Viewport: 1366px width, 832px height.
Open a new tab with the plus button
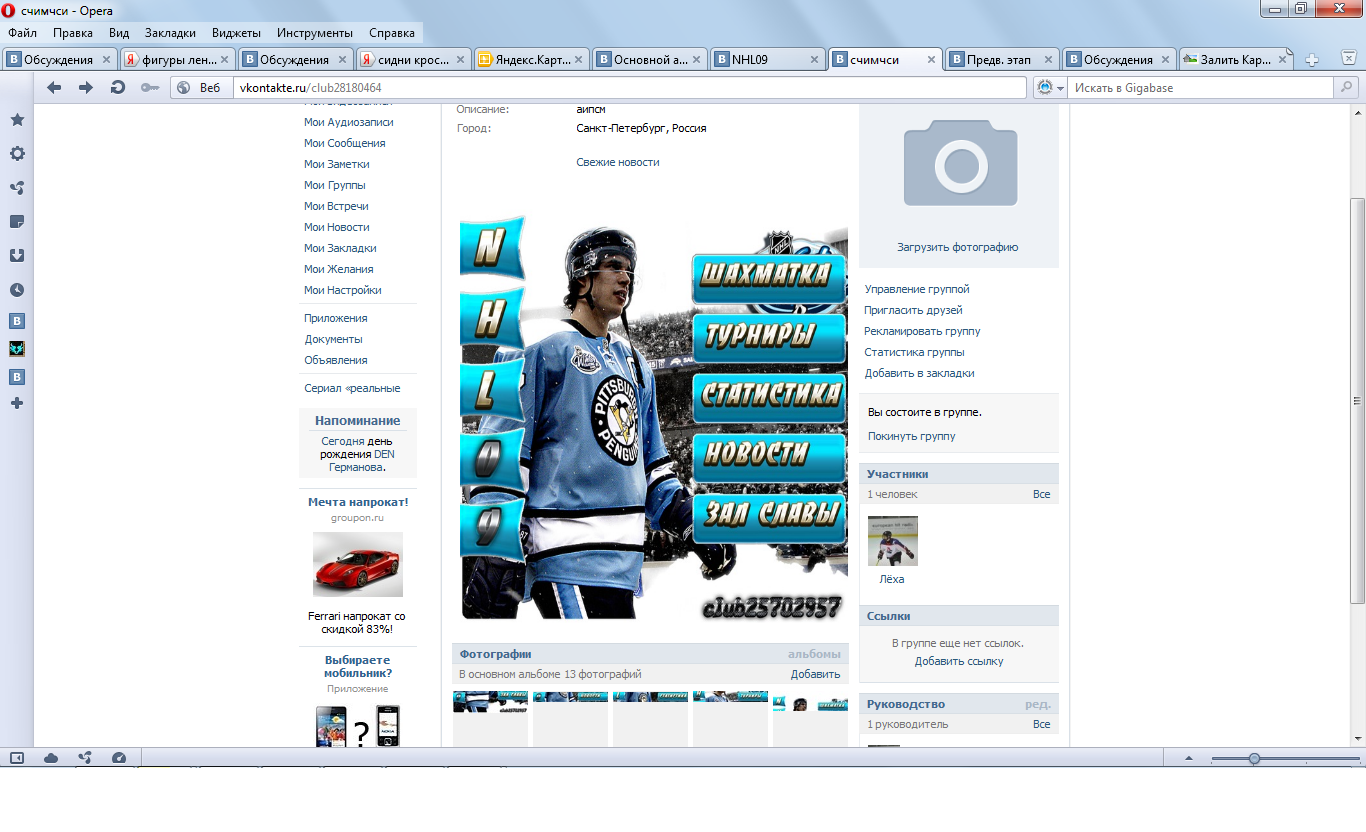[x=1312, y=60]
